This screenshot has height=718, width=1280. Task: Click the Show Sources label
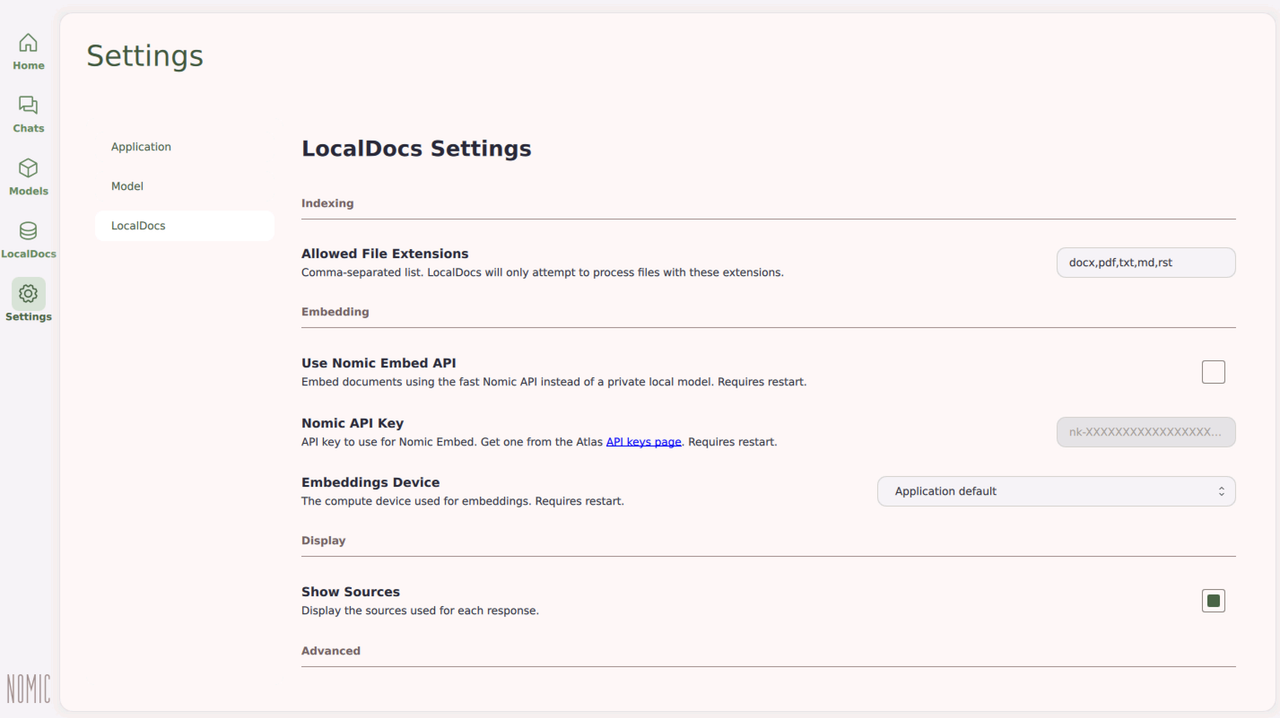coord(350,592)
